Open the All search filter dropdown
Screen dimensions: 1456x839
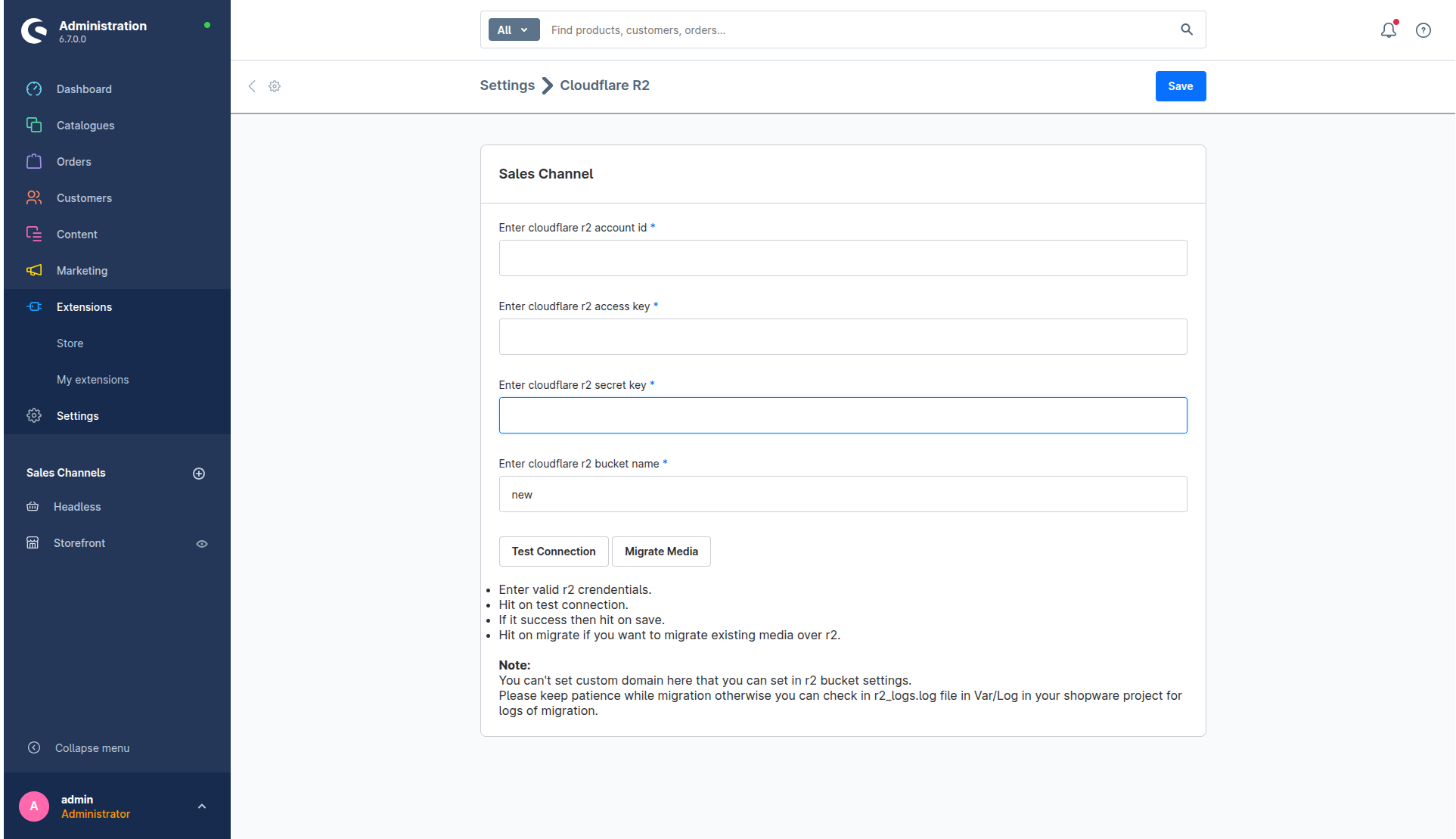(514, 30)
